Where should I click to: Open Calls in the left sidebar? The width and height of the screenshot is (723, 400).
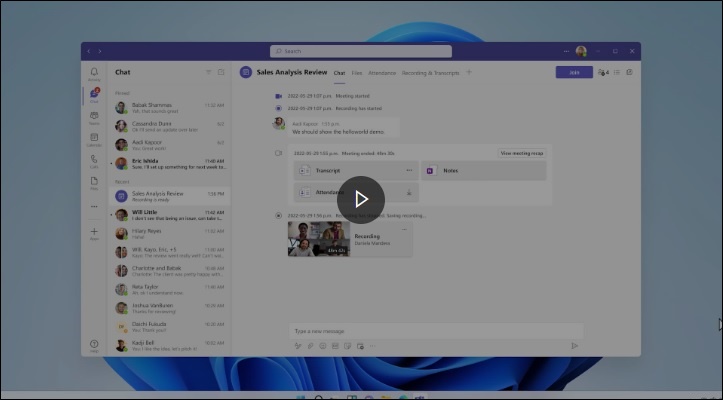(x=94, y=161)
